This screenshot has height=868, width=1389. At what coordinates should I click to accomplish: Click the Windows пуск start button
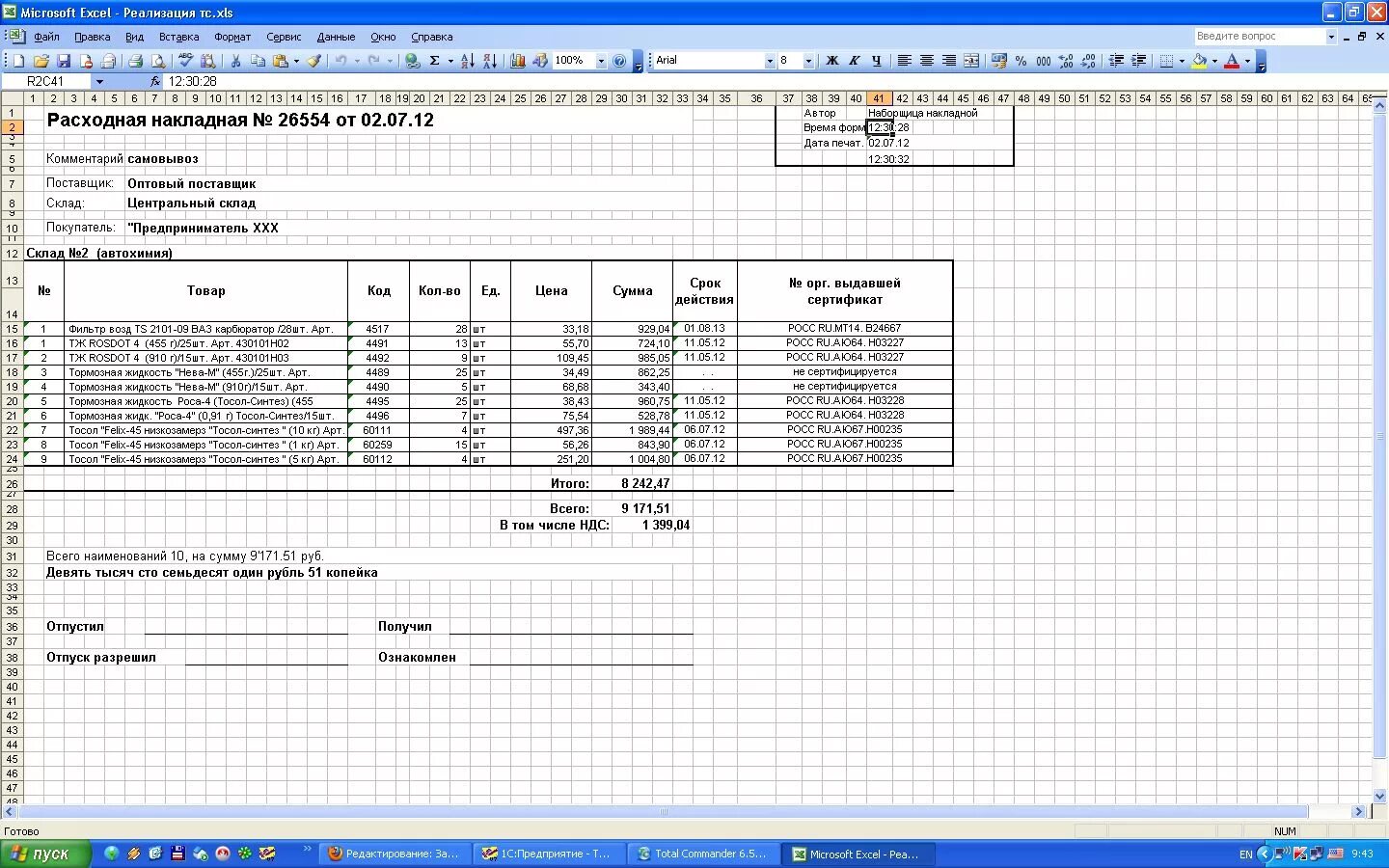pos(45,854)
